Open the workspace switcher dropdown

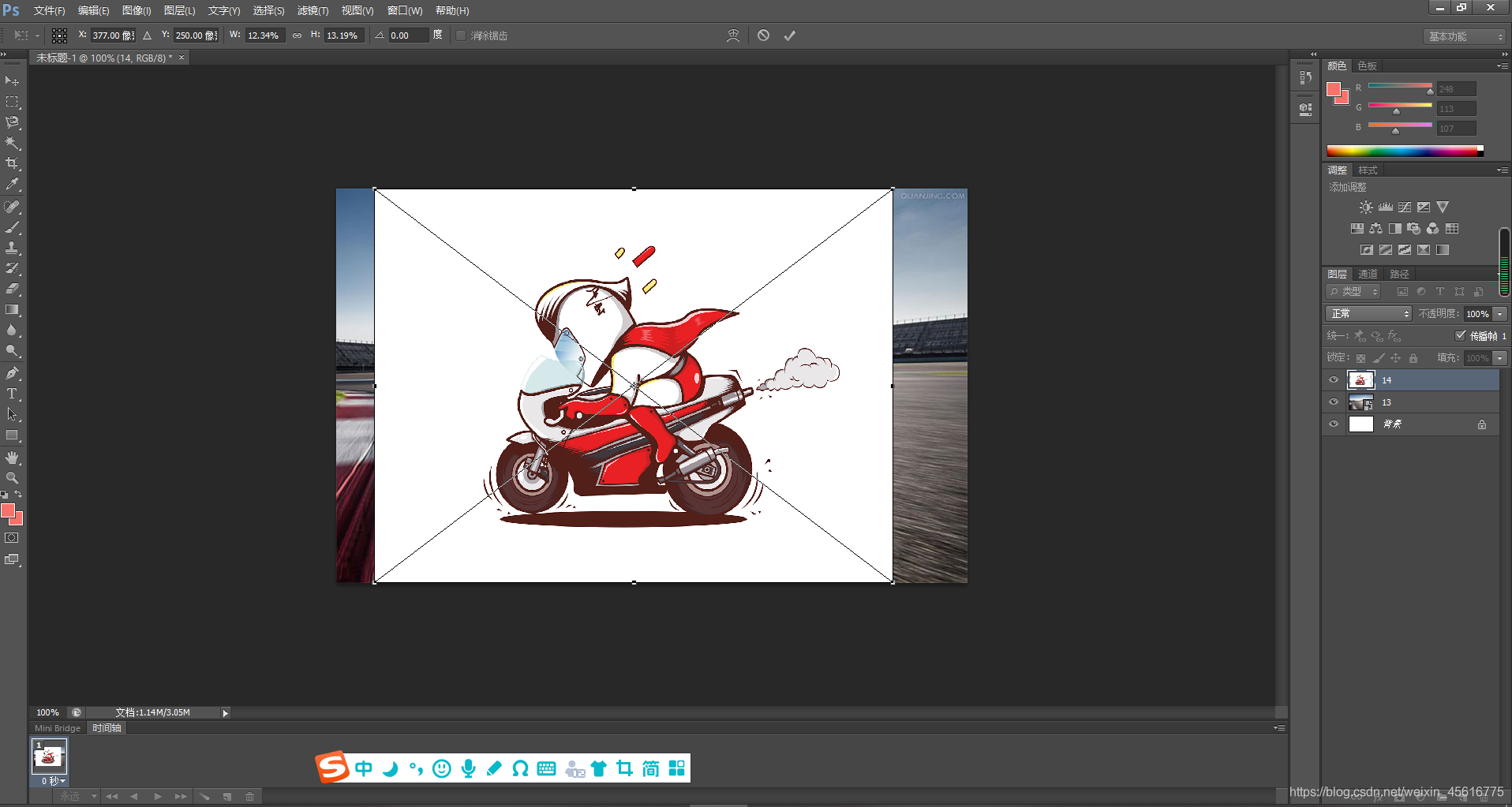tap(1465, 36)
